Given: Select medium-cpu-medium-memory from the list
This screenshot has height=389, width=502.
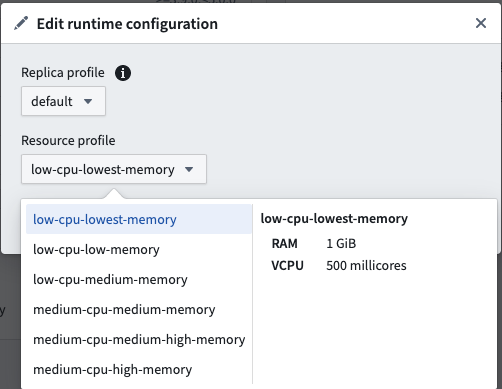Looking at the screenshot, I should (139, 309).
